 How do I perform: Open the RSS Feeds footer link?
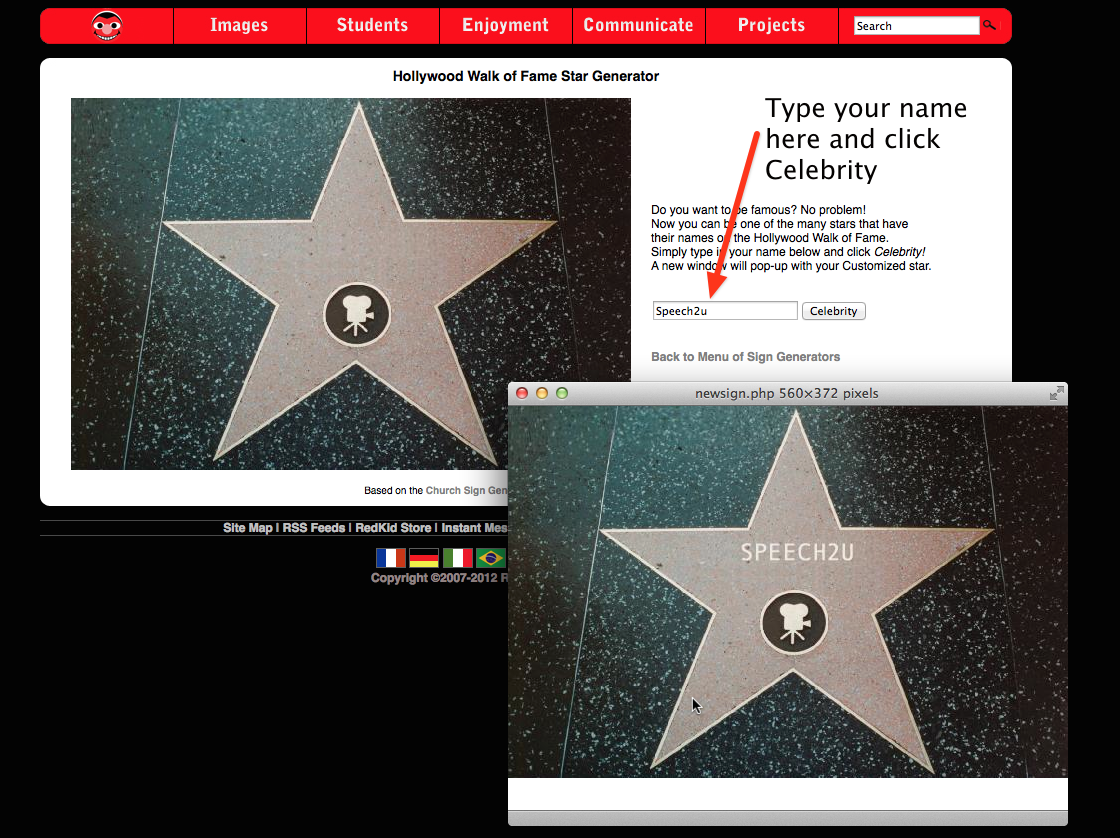point(314,528)
